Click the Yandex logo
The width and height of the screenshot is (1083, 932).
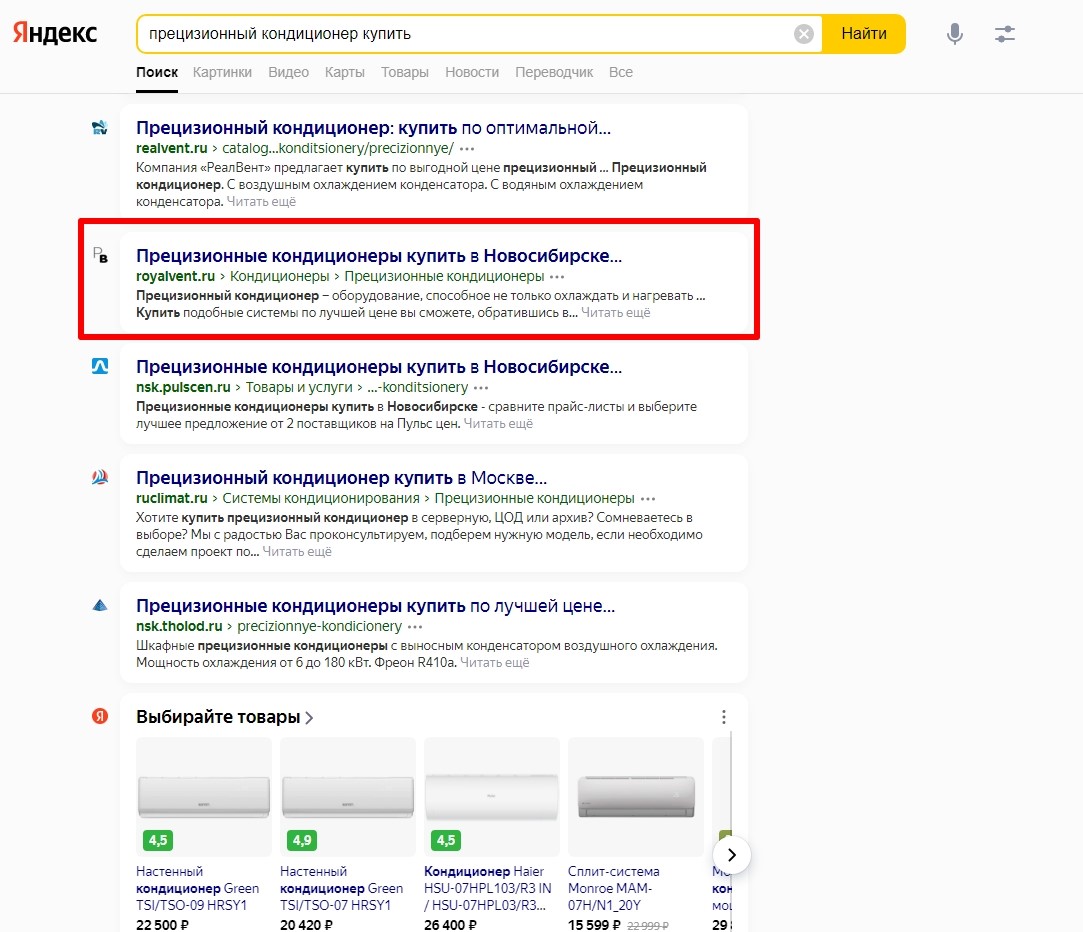coord(55,34)
